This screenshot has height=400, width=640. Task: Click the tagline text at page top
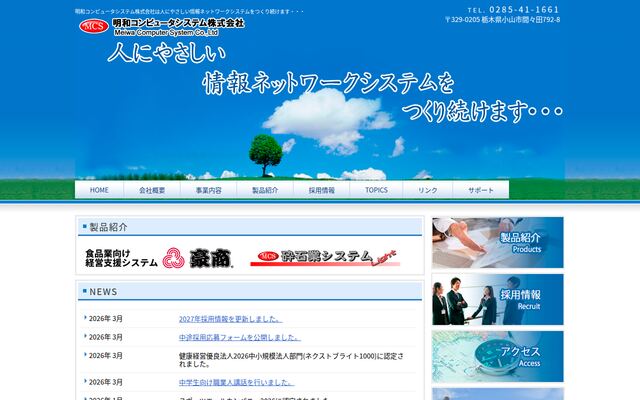point(189,11)
